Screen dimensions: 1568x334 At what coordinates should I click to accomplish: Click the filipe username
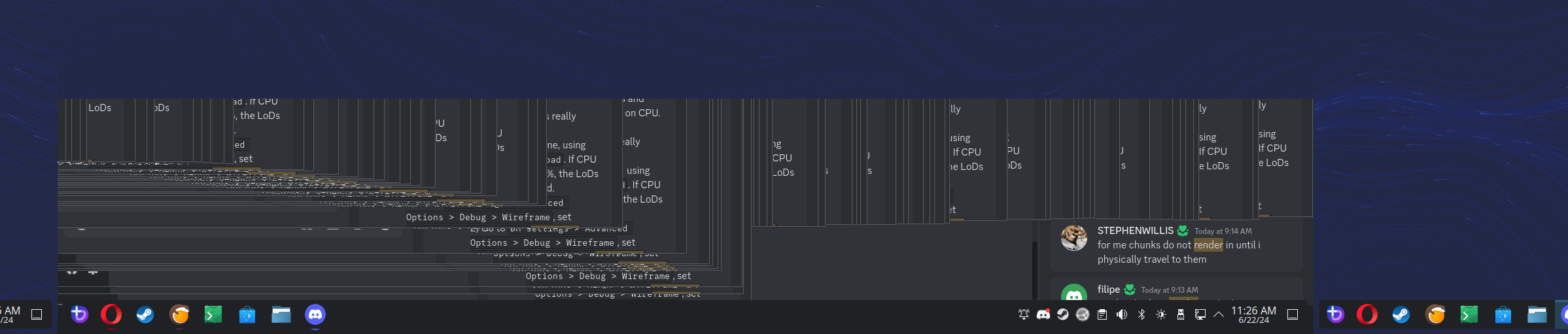[1109, 290]
